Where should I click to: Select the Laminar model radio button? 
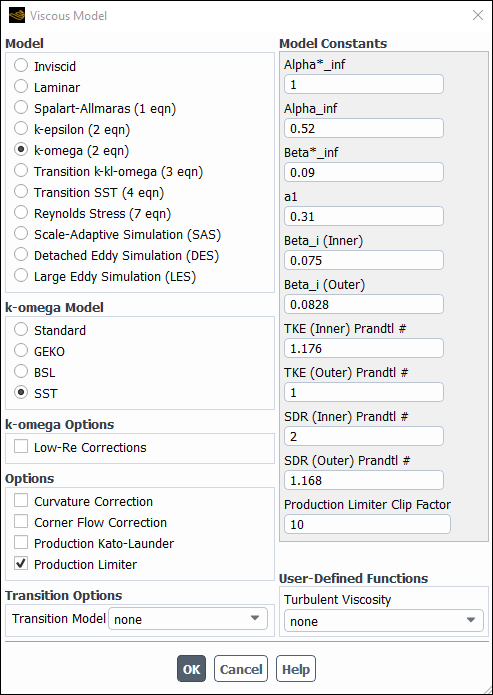[x=21, y=87]
